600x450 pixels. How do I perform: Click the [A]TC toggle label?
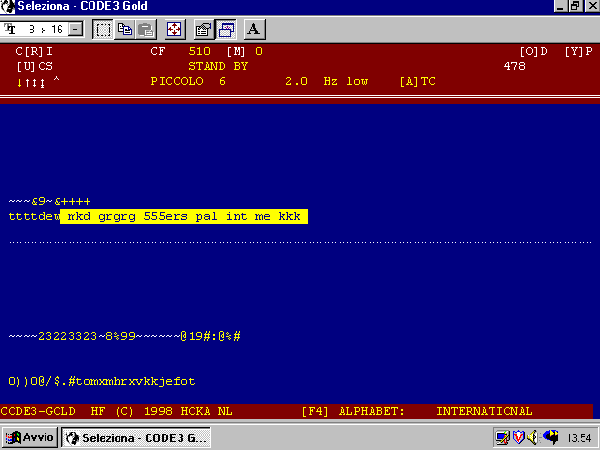[417, 81]
